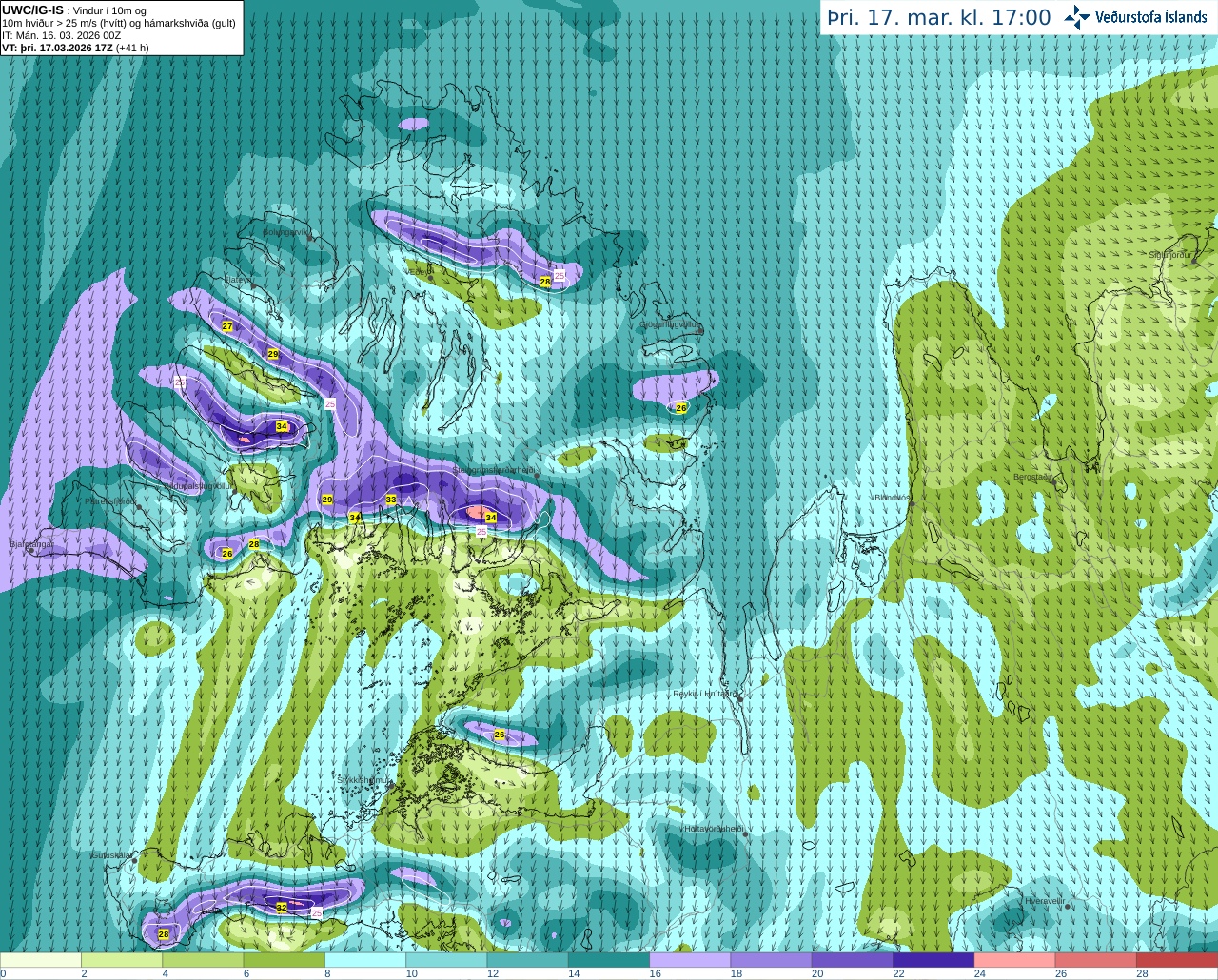This screenshot has height=980, width=1218.
Task: Click the 24–26 m/s pink legend swatch
Action: (1015, 960)
